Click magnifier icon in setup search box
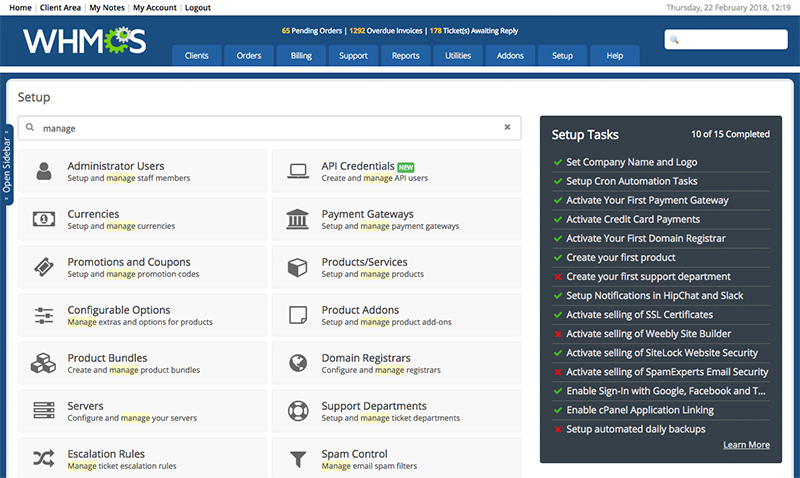The image size is (800, 478). point(30,128)
